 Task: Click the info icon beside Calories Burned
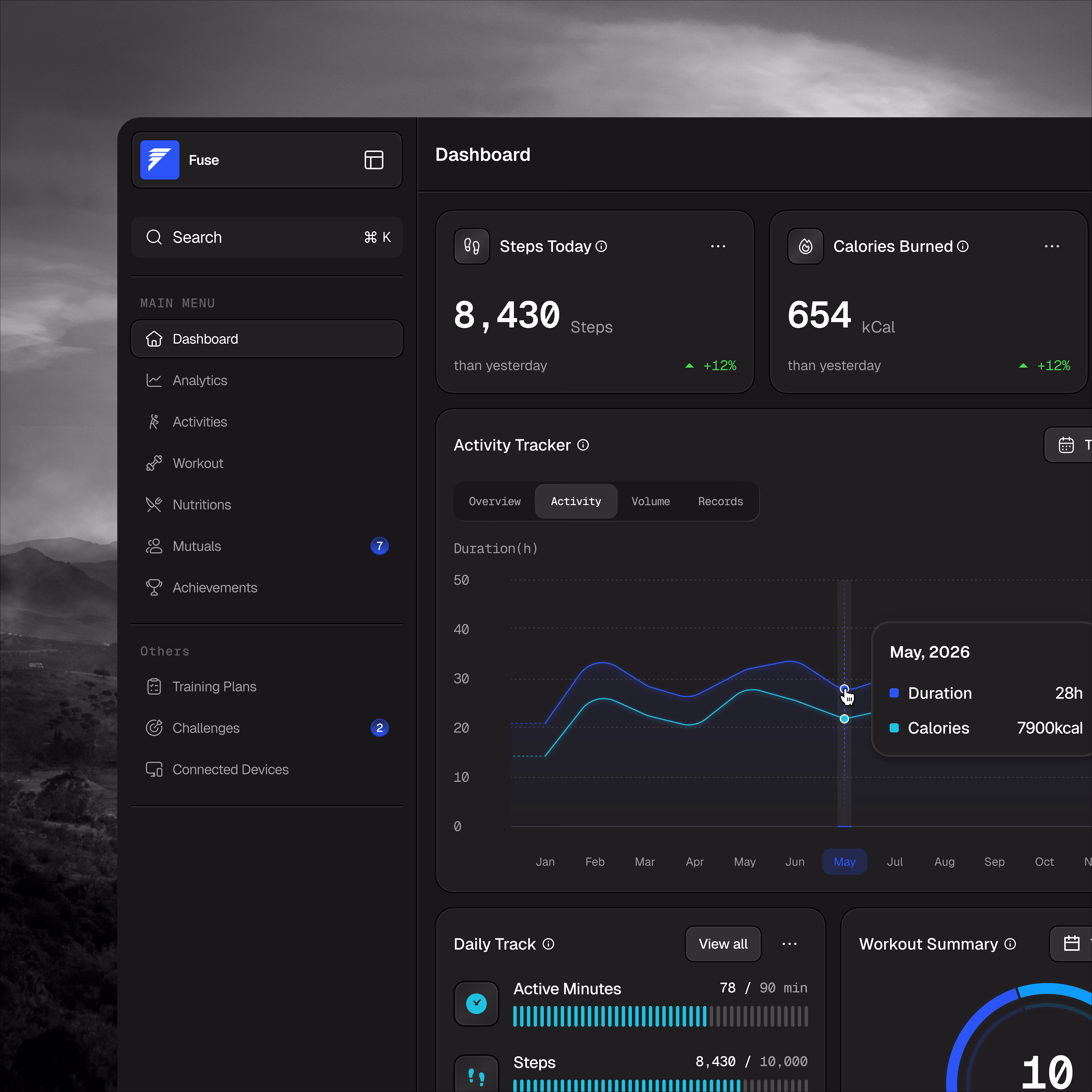point(963,246)
